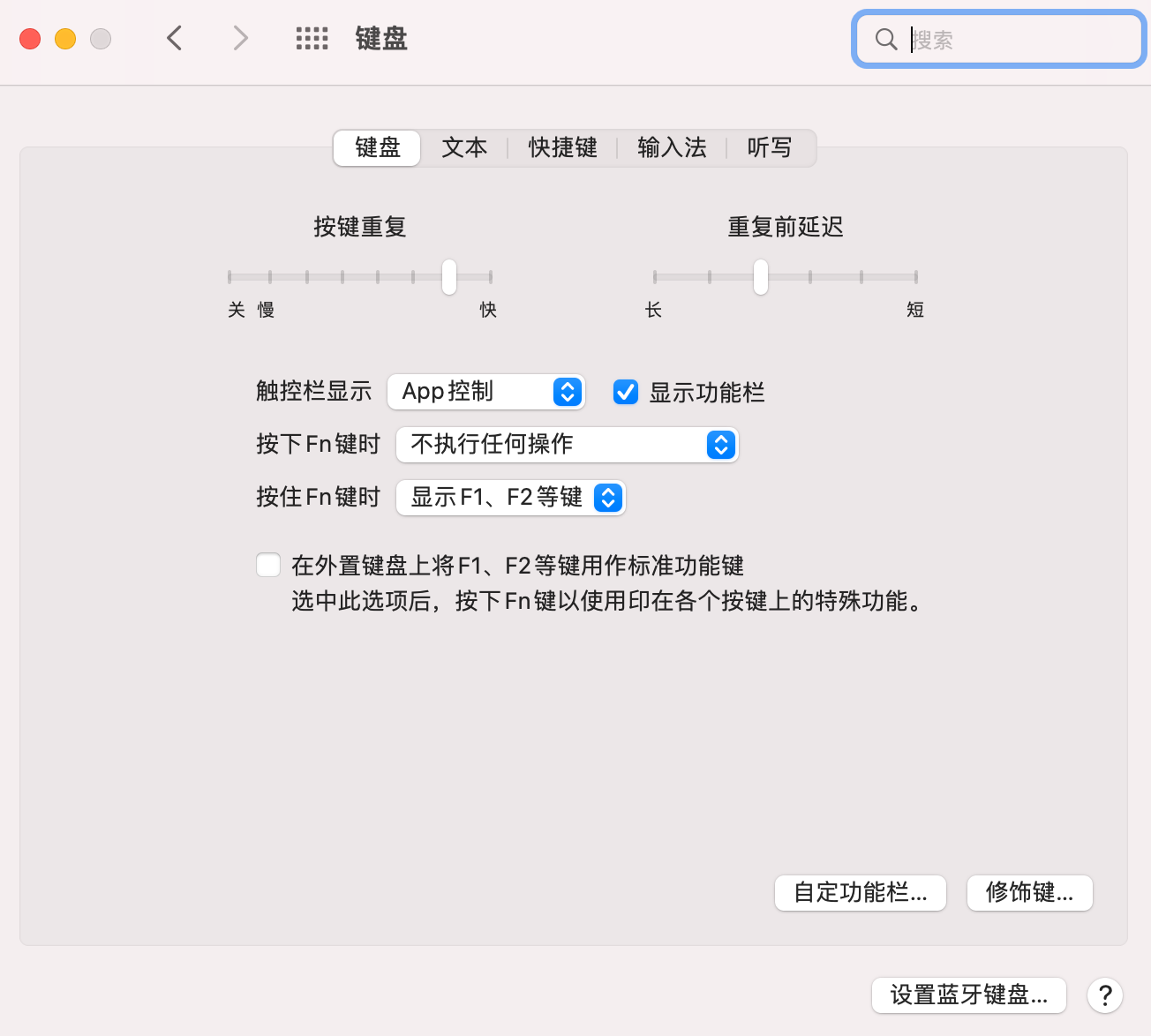Screen dimensions: 1151x1036
Task: Click the 自定功能栏… button
Action: (860, 893)
